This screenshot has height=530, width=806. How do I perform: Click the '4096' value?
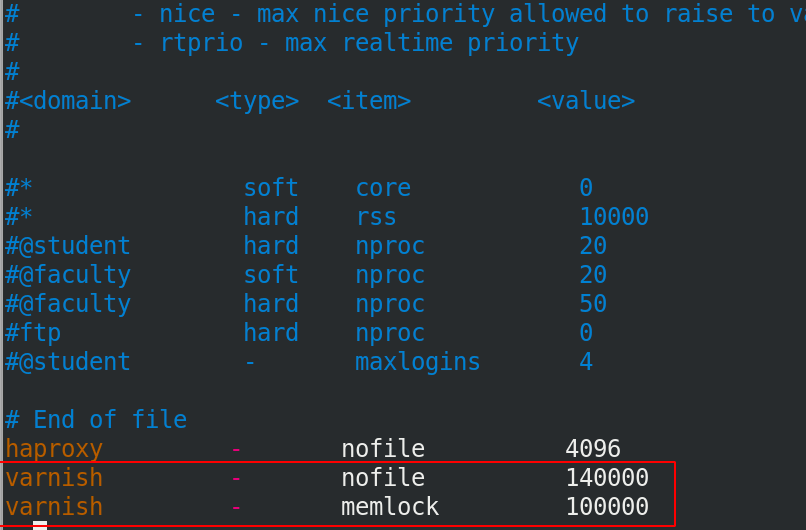[593, 449]
